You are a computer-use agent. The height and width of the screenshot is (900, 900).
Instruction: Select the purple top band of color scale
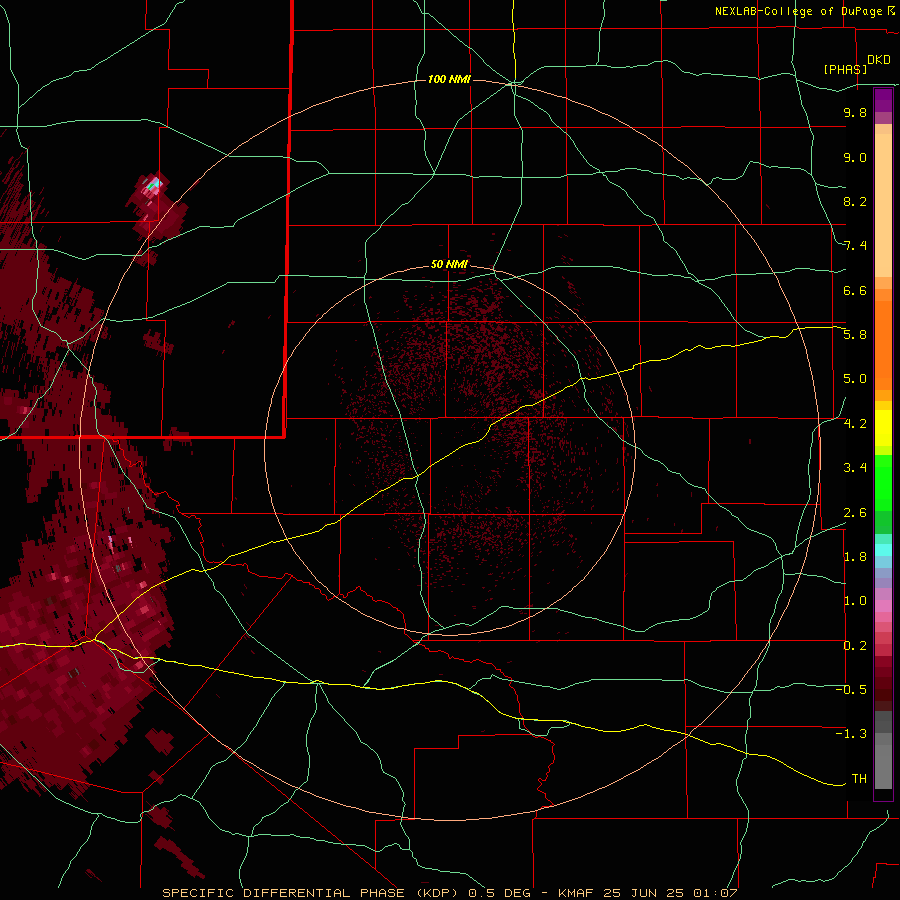883,100
